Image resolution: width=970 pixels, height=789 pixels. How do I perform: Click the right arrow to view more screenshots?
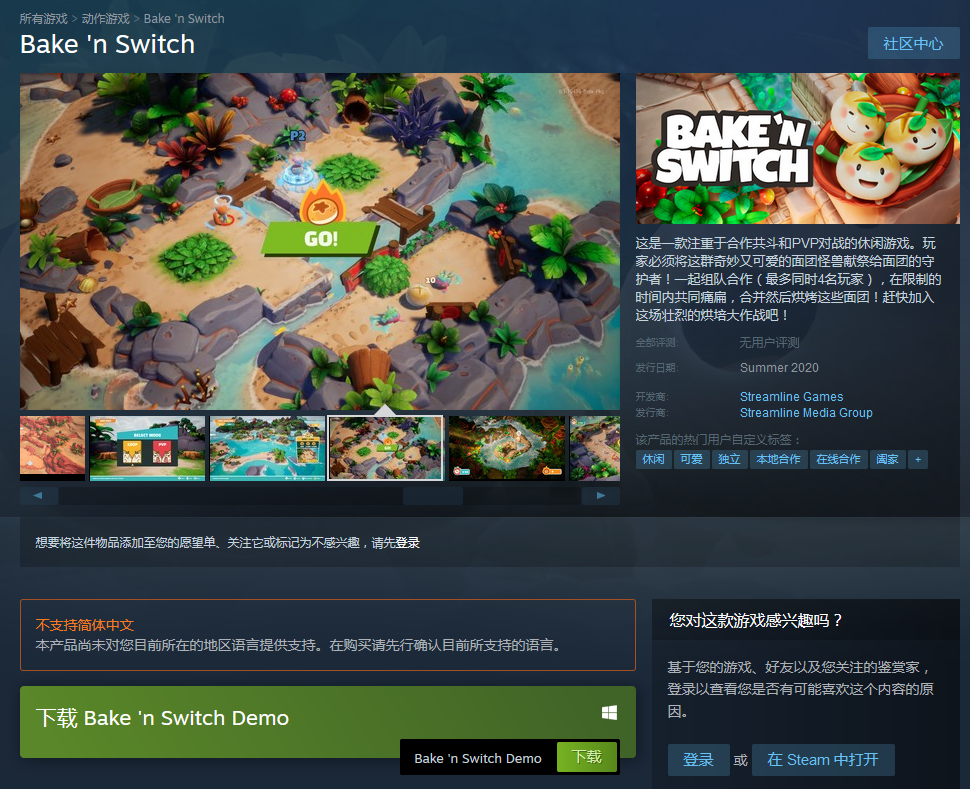point(600,494)
